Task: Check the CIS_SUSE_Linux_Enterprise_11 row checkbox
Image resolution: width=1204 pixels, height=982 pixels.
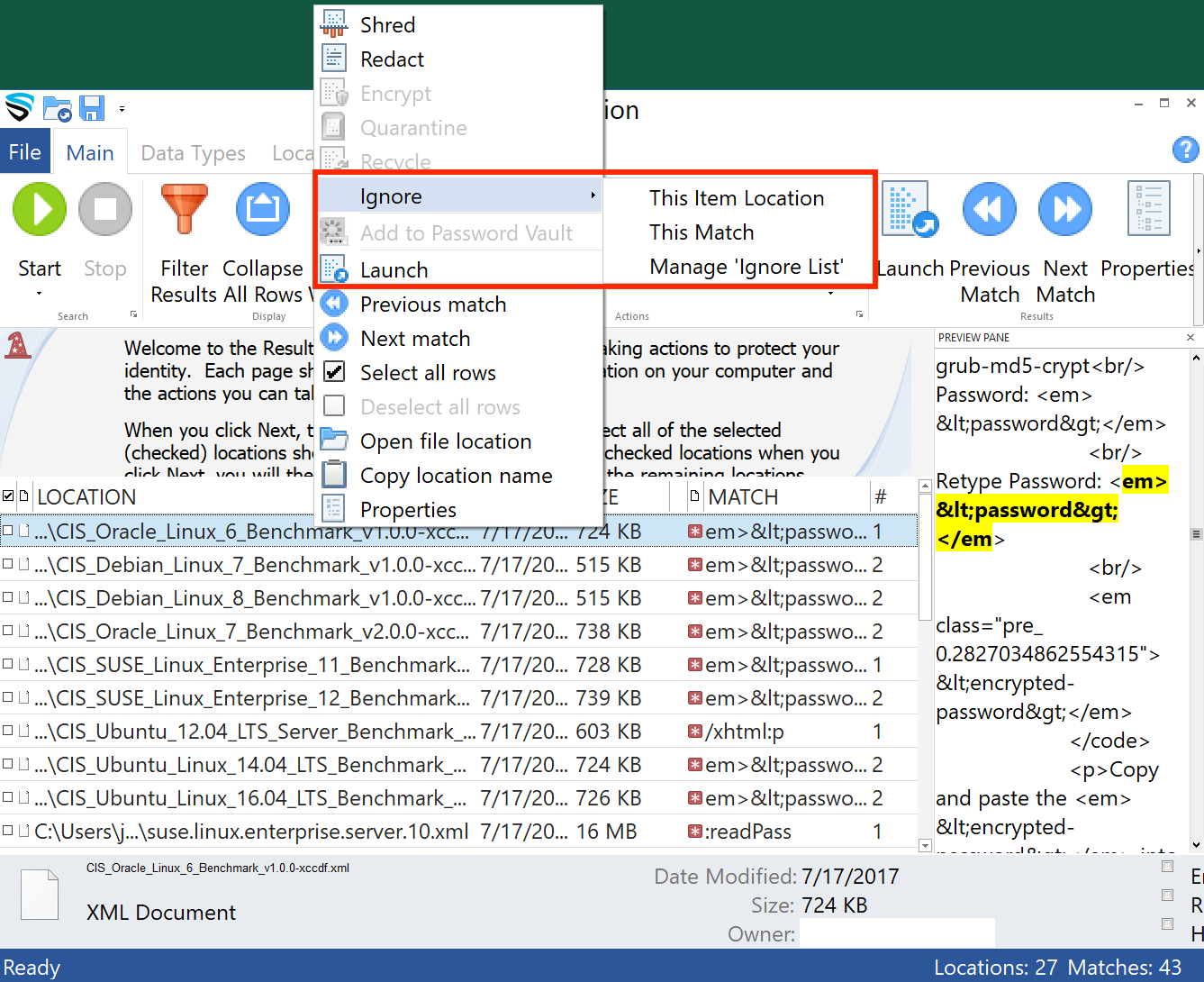Action: [8, 664]
